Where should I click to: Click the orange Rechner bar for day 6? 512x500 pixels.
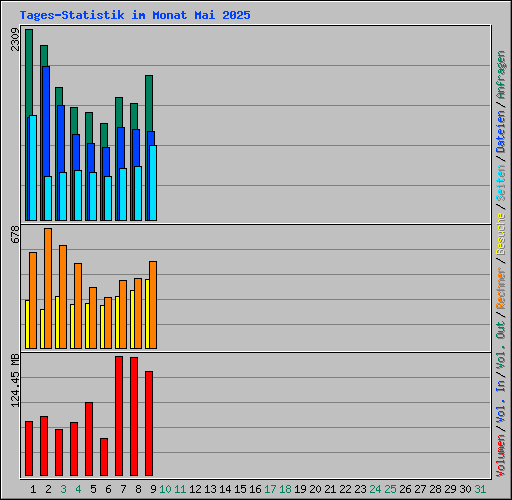click(x=108, y=323)
